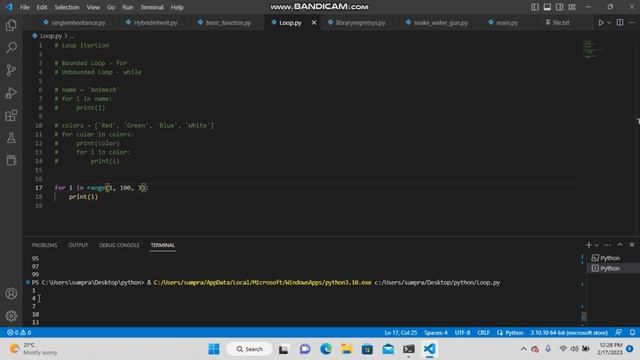This screenshot has height=360, width=640.
Task: Switch to main.py tab
Action: pyautogui.click(x=503, y=23)
